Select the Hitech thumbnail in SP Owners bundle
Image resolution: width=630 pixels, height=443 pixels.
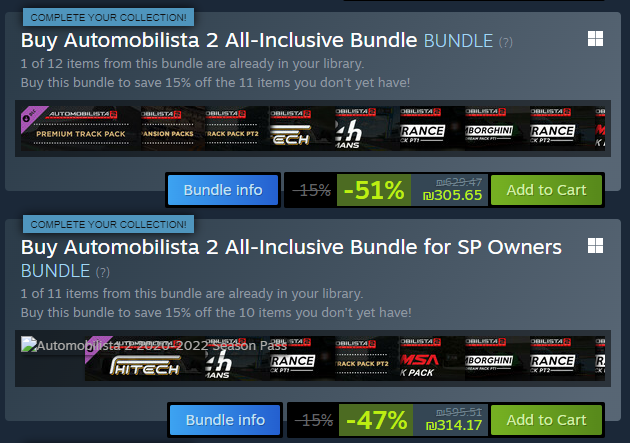coord(145,358)
